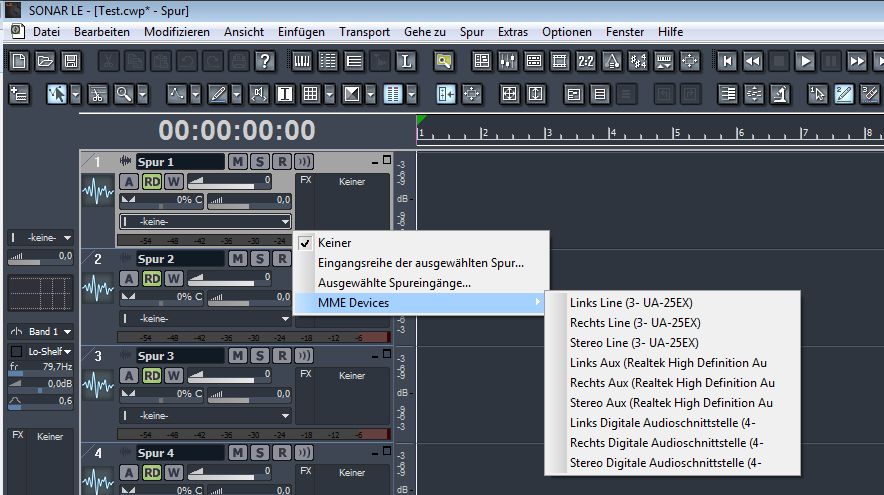Open the Band 1 EQ dropdown
This screenshot has width=884, height=495.
[x=41, y=332]
